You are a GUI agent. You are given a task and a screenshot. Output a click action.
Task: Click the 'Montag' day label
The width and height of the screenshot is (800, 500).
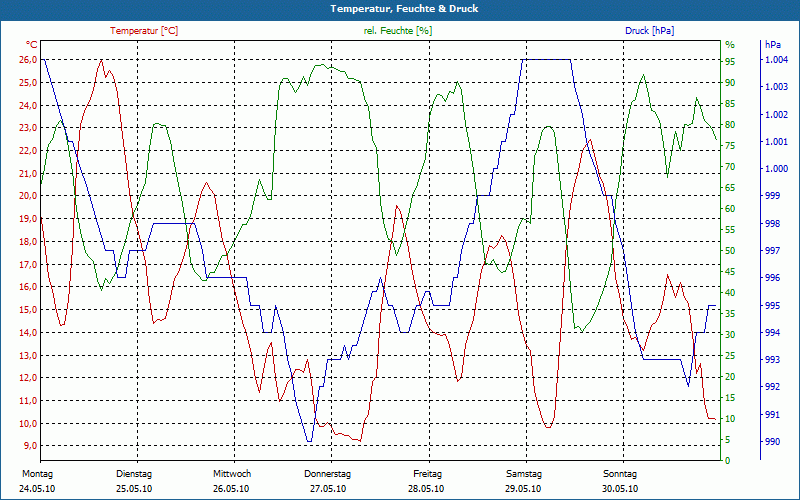click(x=37, y=474)
